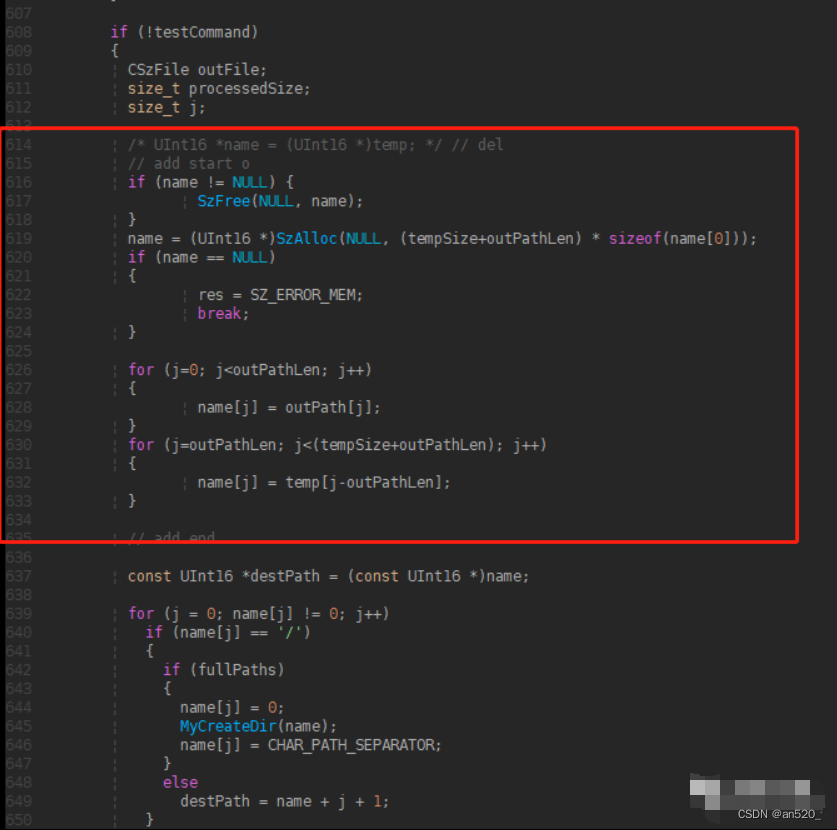Viewport: 837px width, 830px height.
Task: Select the add start comment
Action: pos(186,162)
